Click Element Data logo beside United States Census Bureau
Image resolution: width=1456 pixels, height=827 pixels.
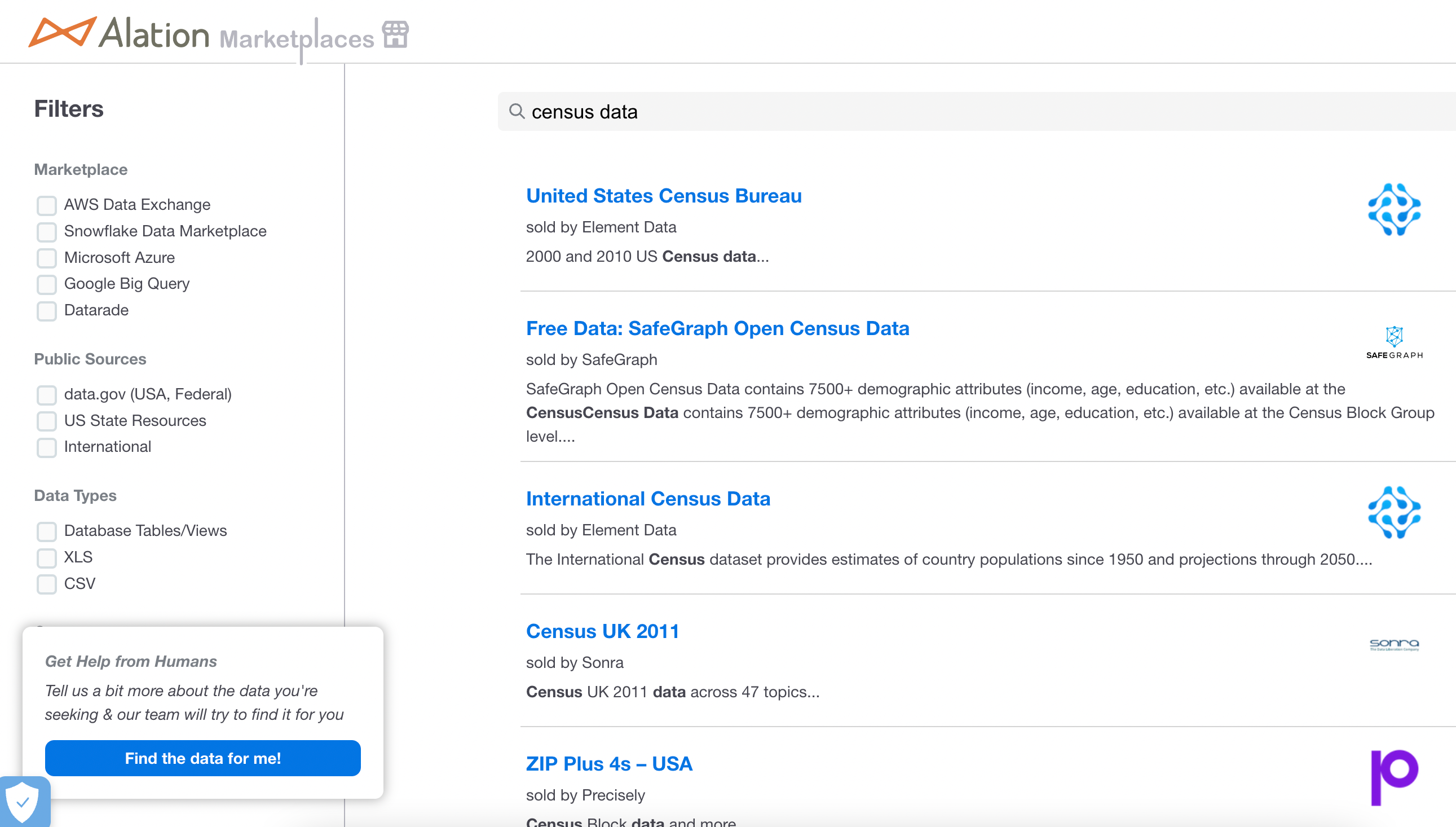tap(1394, 210)
